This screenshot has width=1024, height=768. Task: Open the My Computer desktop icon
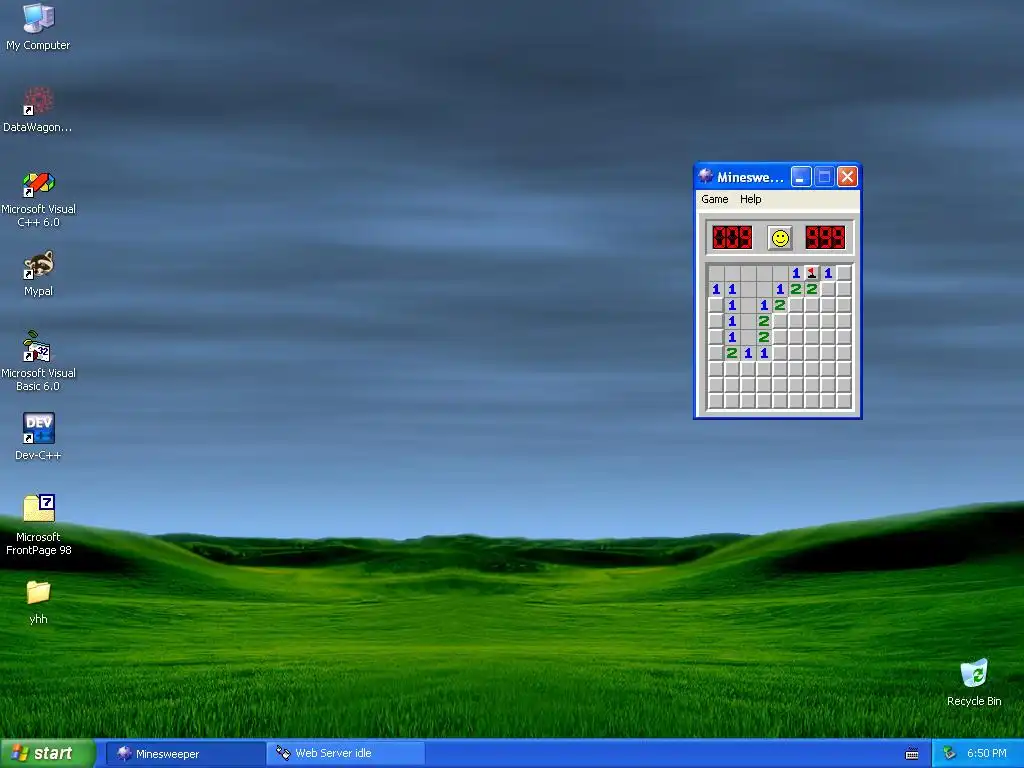coord(38,27)
